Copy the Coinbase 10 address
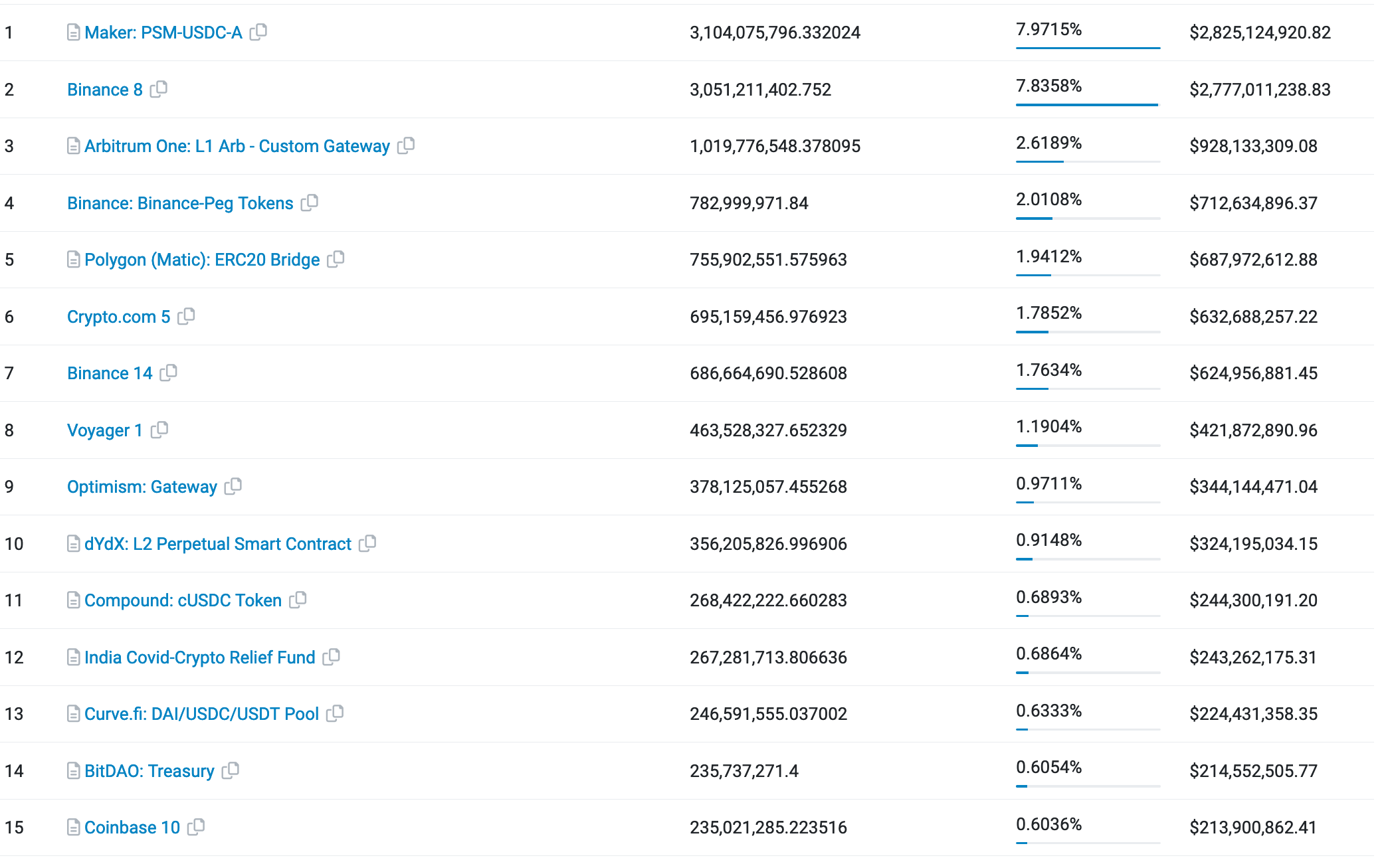 (x=196, y=827)
